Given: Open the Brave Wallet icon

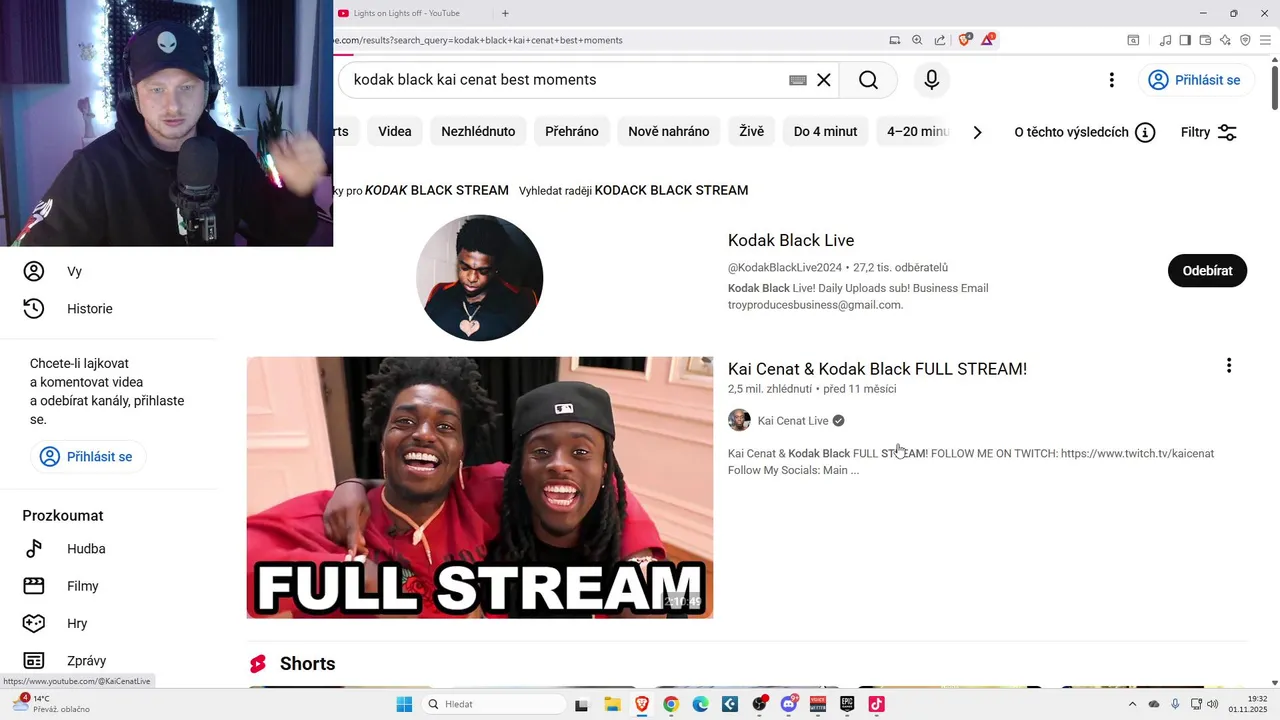Looking at the screenshot, I should [x=1205, y=40].
